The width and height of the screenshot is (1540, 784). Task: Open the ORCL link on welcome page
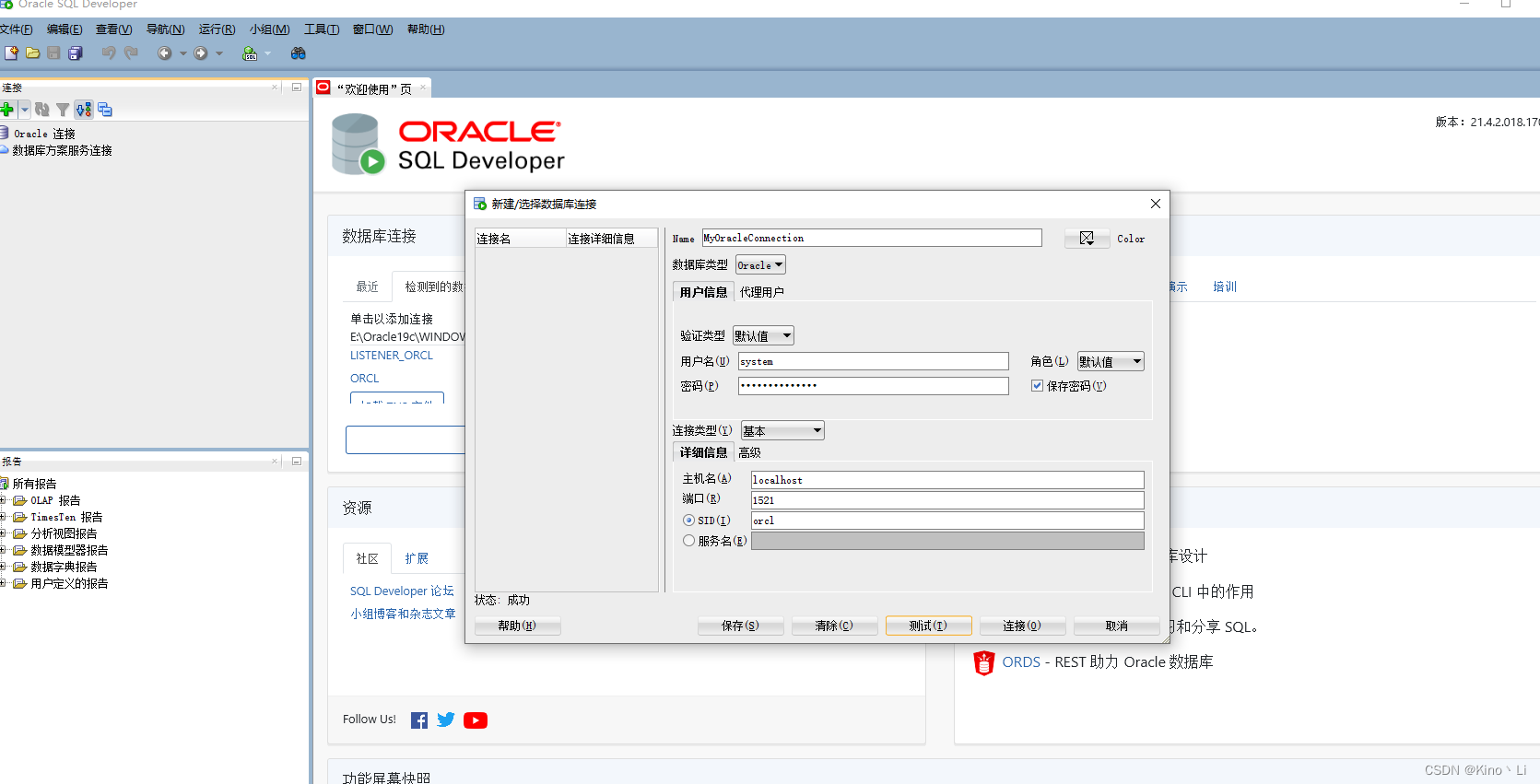coord(364,378)
